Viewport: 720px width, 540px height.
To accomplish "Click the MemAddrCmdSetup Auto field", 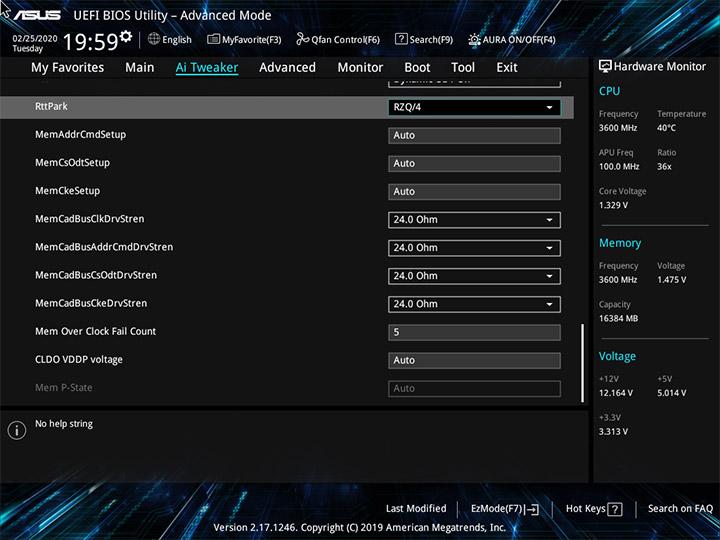I will [x=474, y=135].
